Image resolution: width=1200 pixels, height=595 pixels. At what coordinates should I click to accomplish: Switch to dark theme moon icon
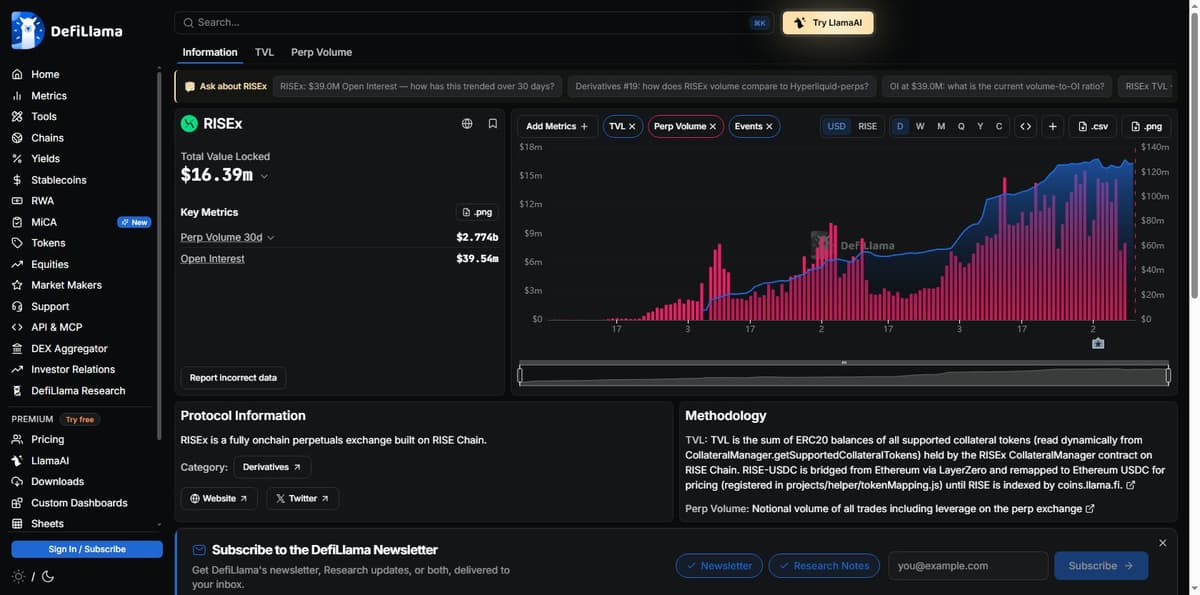(47, 576)
